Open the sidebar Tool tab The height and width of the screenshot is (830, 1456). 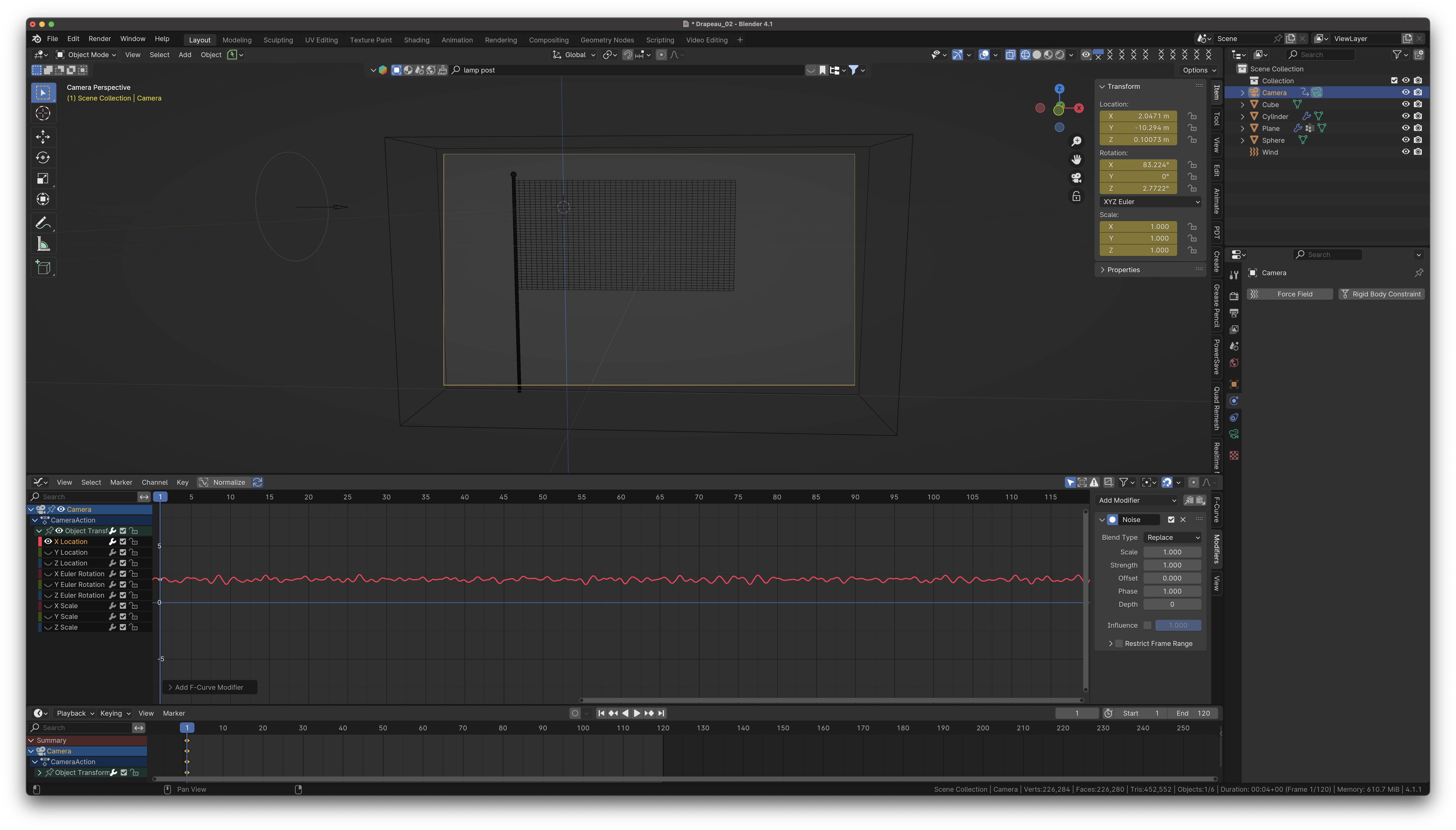tap(1217, 119)
